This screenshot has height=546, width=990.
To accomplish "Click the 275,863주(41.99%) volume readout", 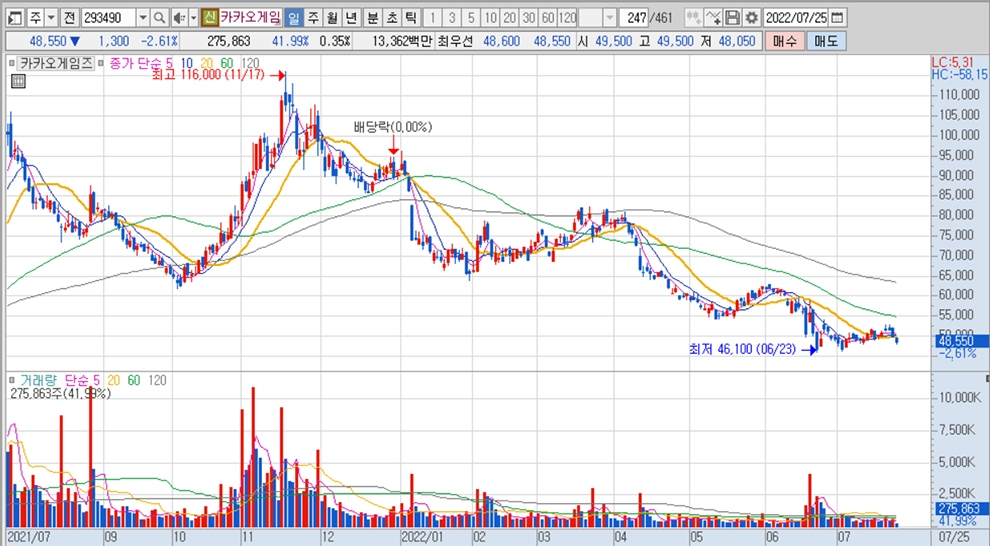I will (x=61, y=393).
